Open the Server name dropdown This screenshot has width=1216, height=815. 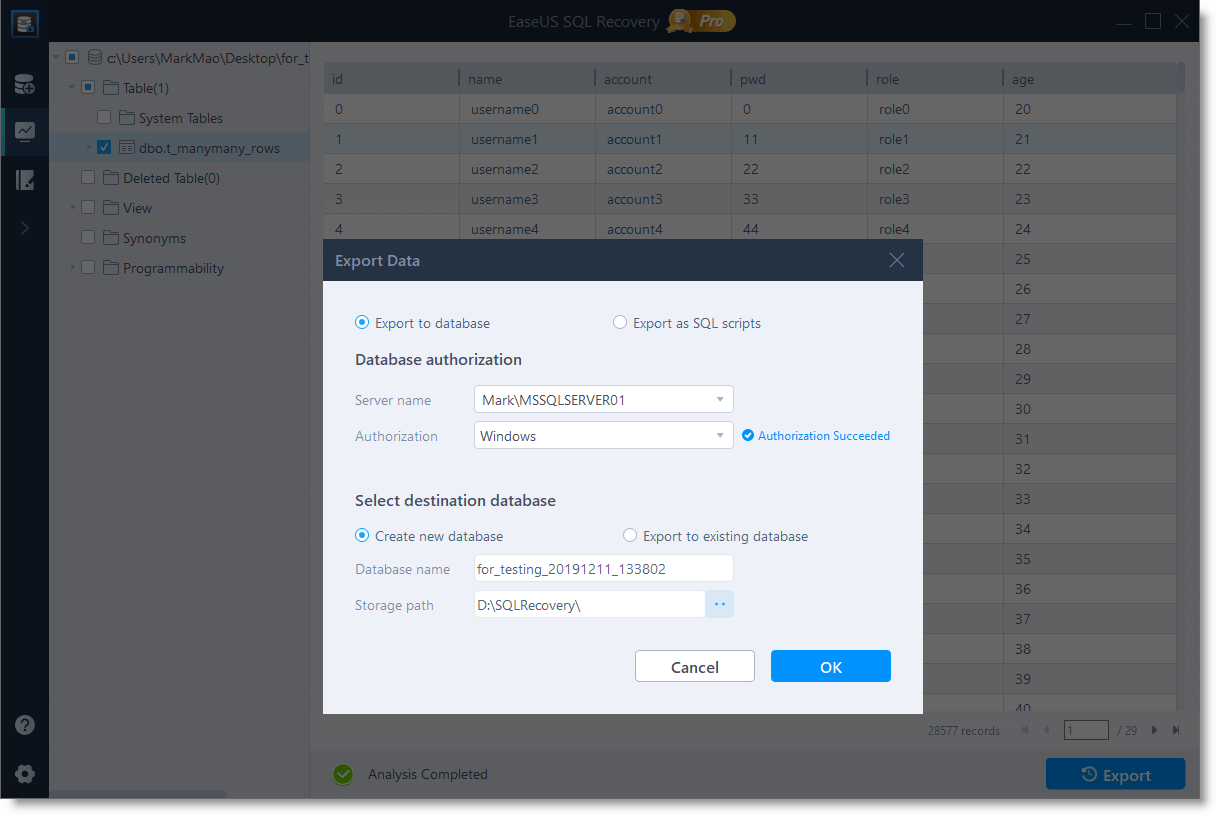tap(604, 400)
